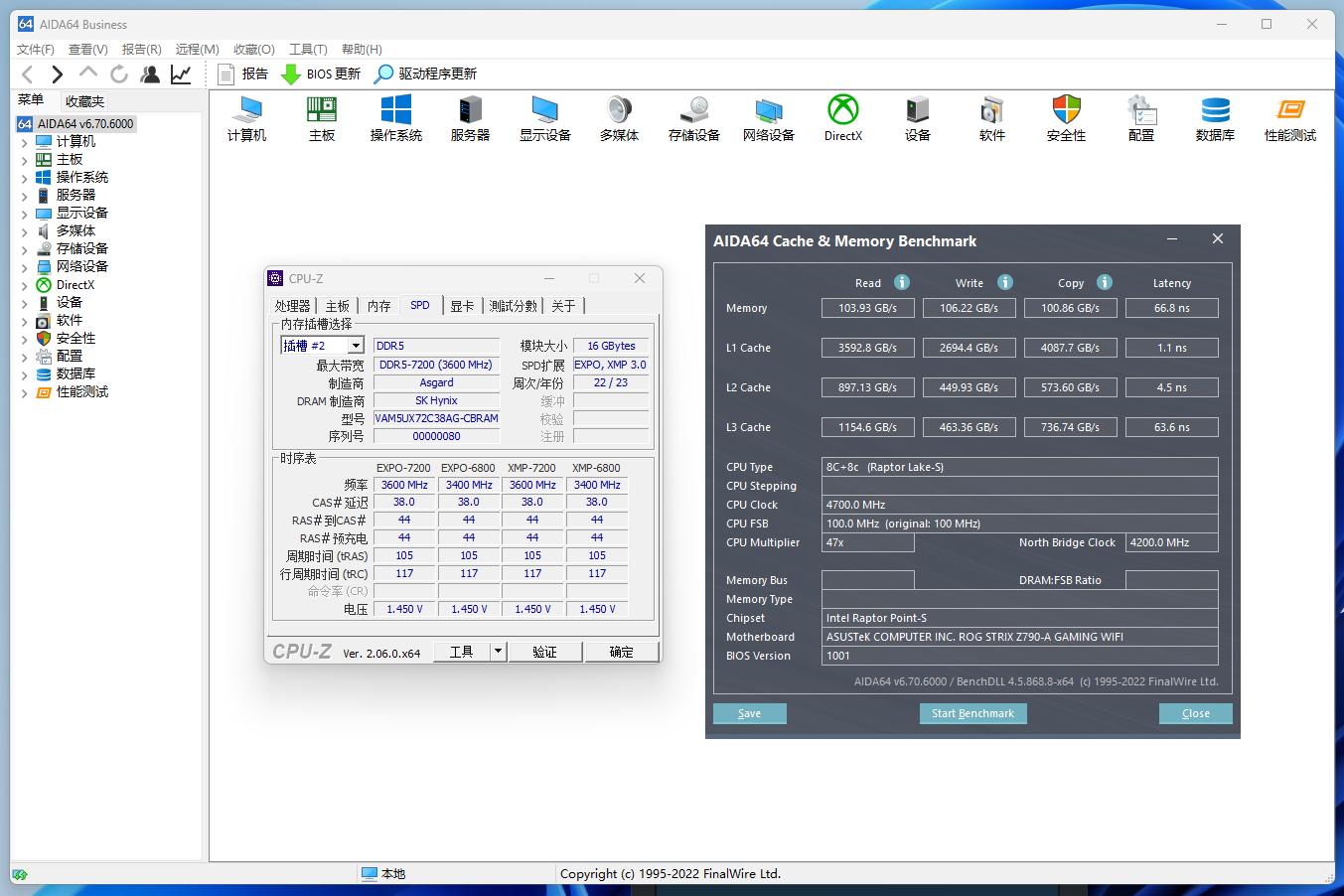Screen dimensions: 1344x896
Task: Open the 网络设备 (Network) icon
Action: (767, 117)
